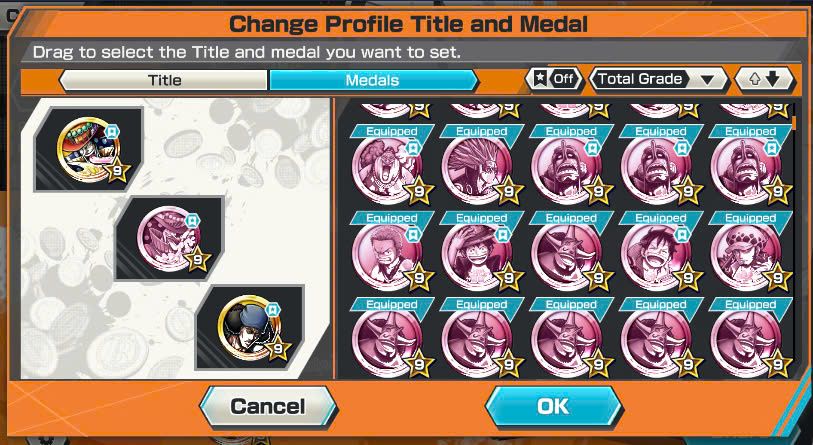Confirm with the OK button
Image resolution: width=813 pixels, height=445 pixels.
tap(553, 406)
